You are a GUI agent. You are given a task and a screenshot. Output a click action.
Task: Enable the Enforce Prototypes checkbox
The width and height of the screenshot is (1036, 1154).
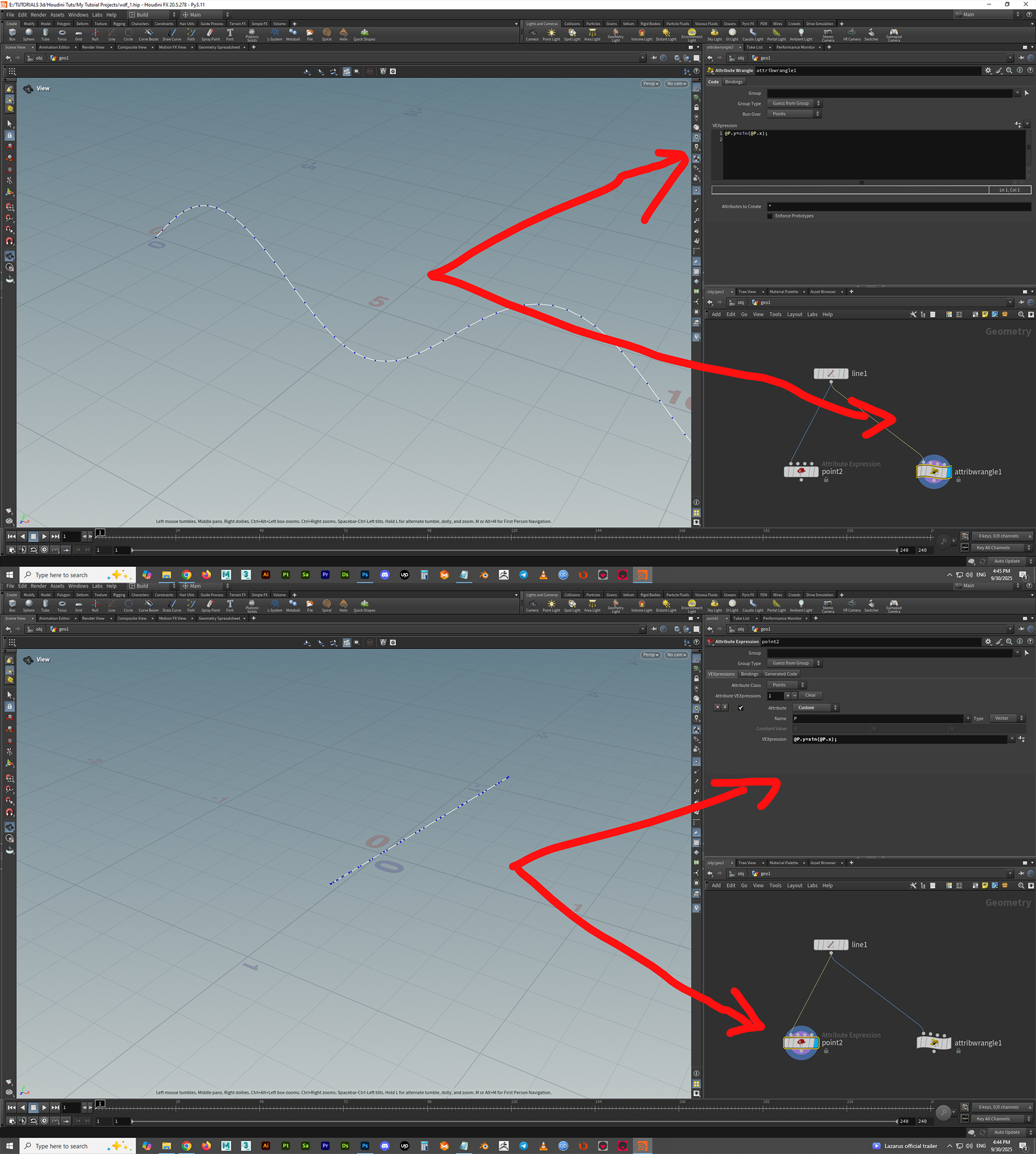coord(770,216)
